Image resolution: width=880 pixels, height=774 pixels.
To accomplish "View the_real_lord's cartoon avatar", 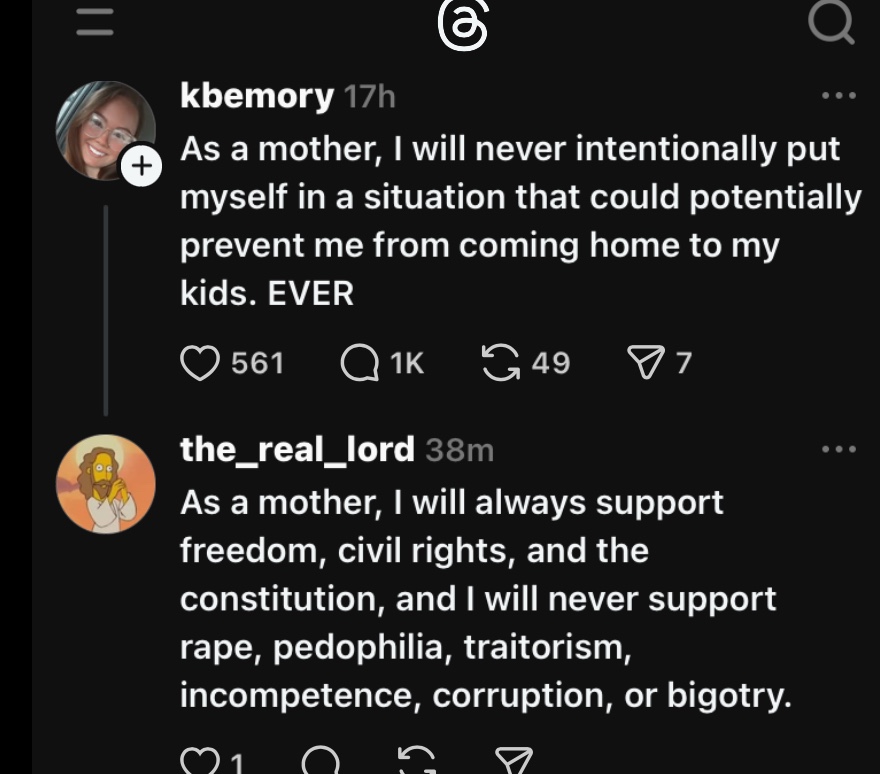I will pos(105,484).
